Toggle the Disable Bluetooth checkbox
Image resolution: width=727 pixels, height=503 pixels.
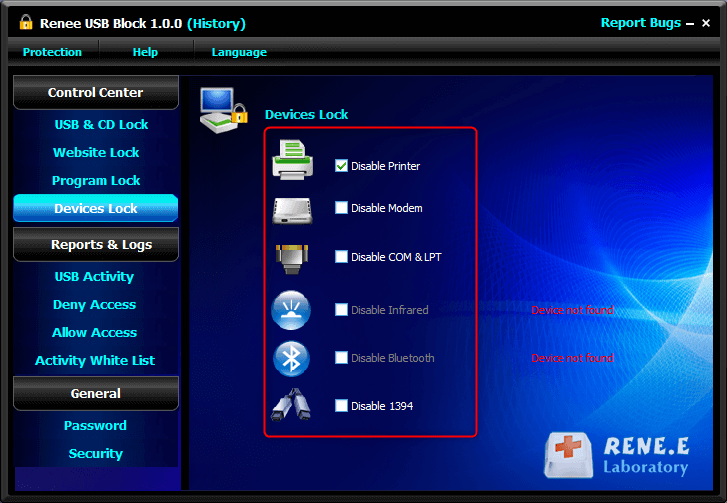pyautogui.click(x=341, y=358)
